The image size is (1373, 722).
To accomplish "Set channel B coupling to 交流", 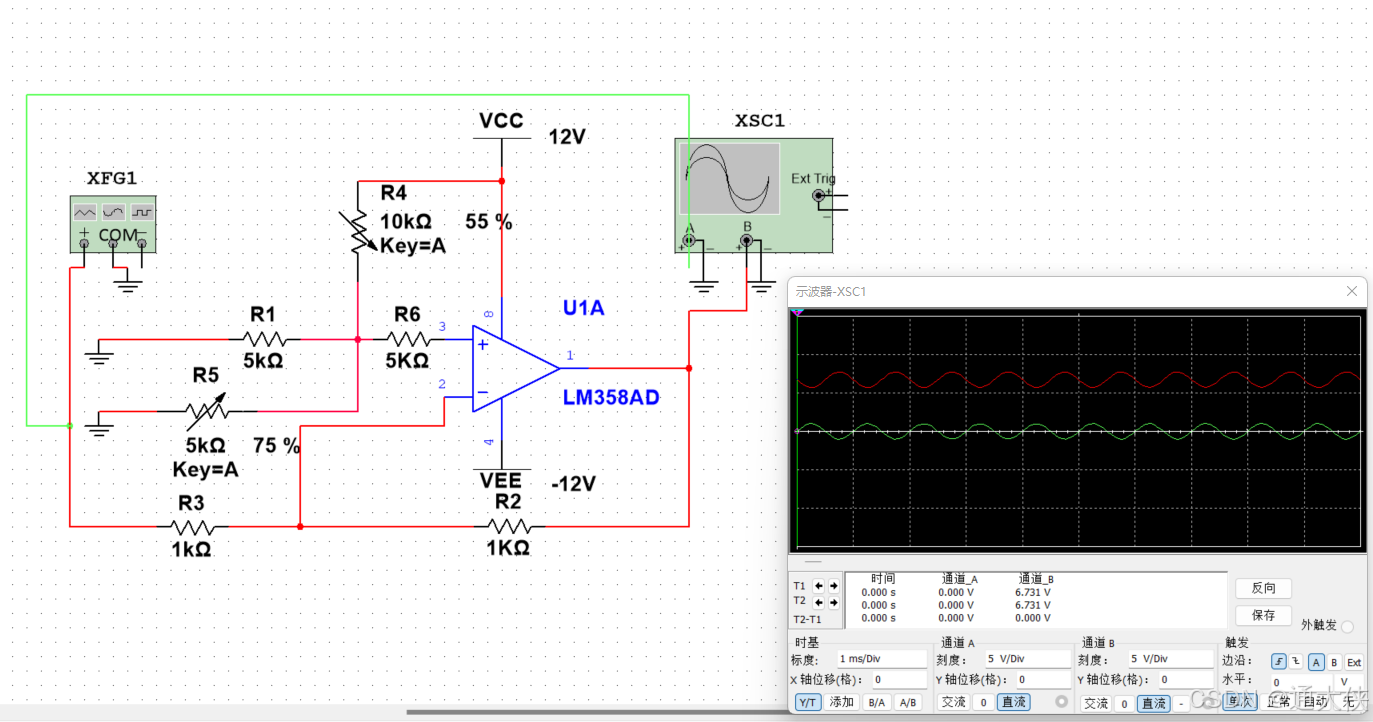I will point(1096,704).
